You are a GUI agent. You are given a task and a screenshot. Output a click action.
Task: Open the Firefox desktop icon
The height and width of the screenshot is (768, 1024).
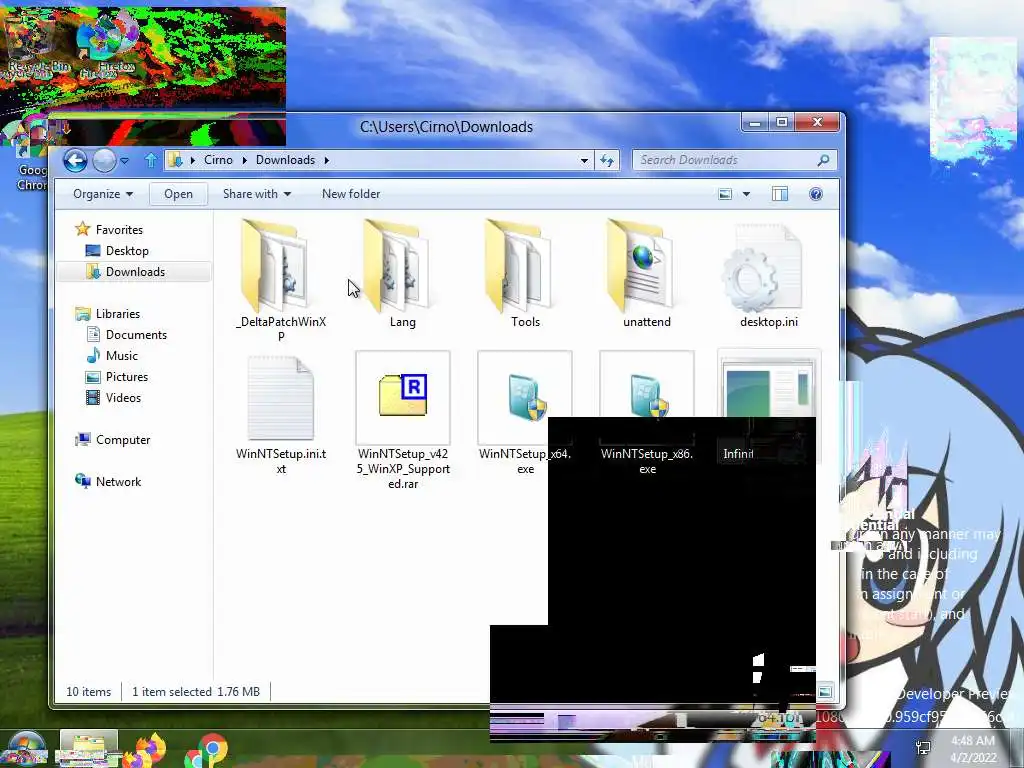click(x=108, y=46)
